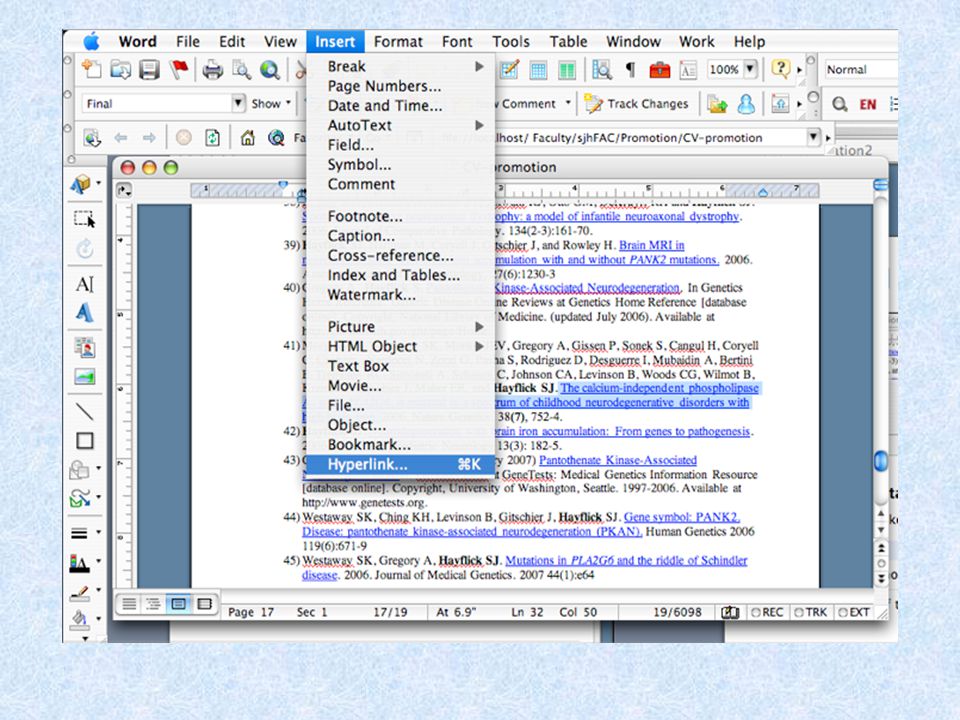Toggle REC macro recording in status bar

tap(767, 612)
